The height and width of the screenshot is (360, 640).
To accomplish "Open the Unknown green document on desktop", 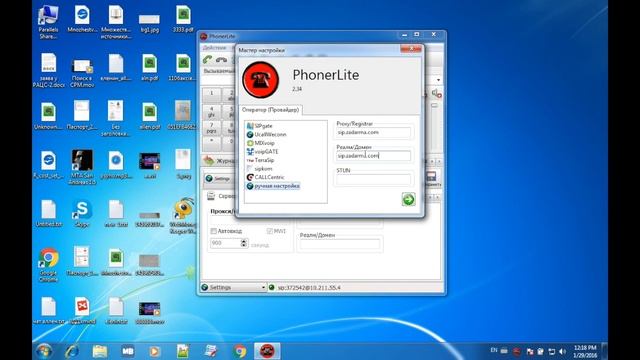I will (x=48, y=116).
